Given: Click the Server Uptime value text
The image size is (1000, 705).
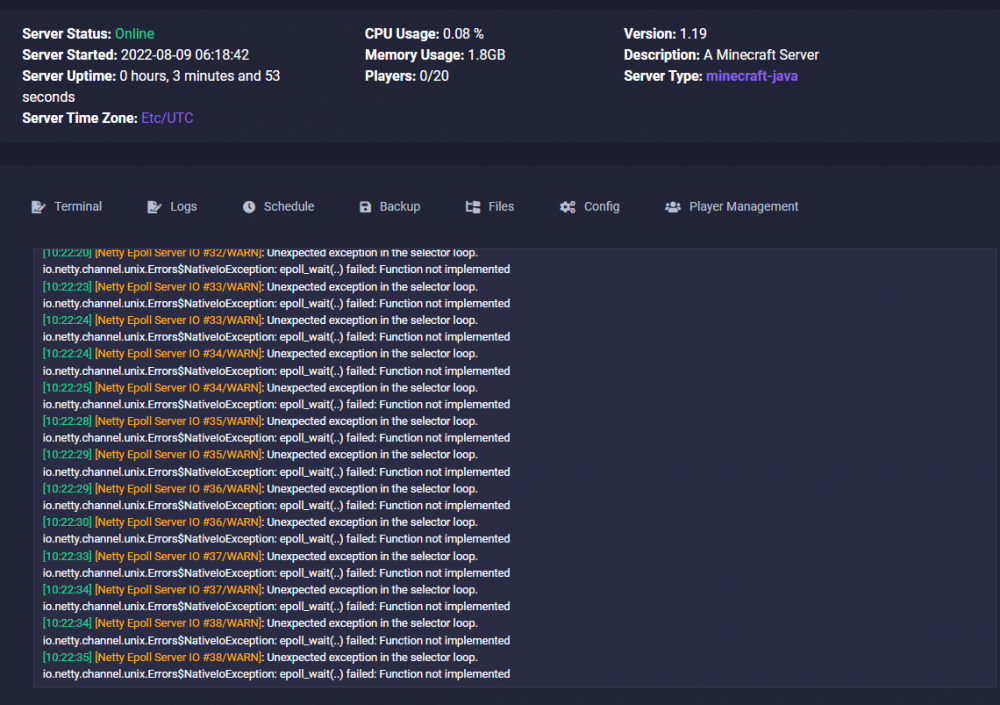Looking at the screenshot, I should pos(151,86).
